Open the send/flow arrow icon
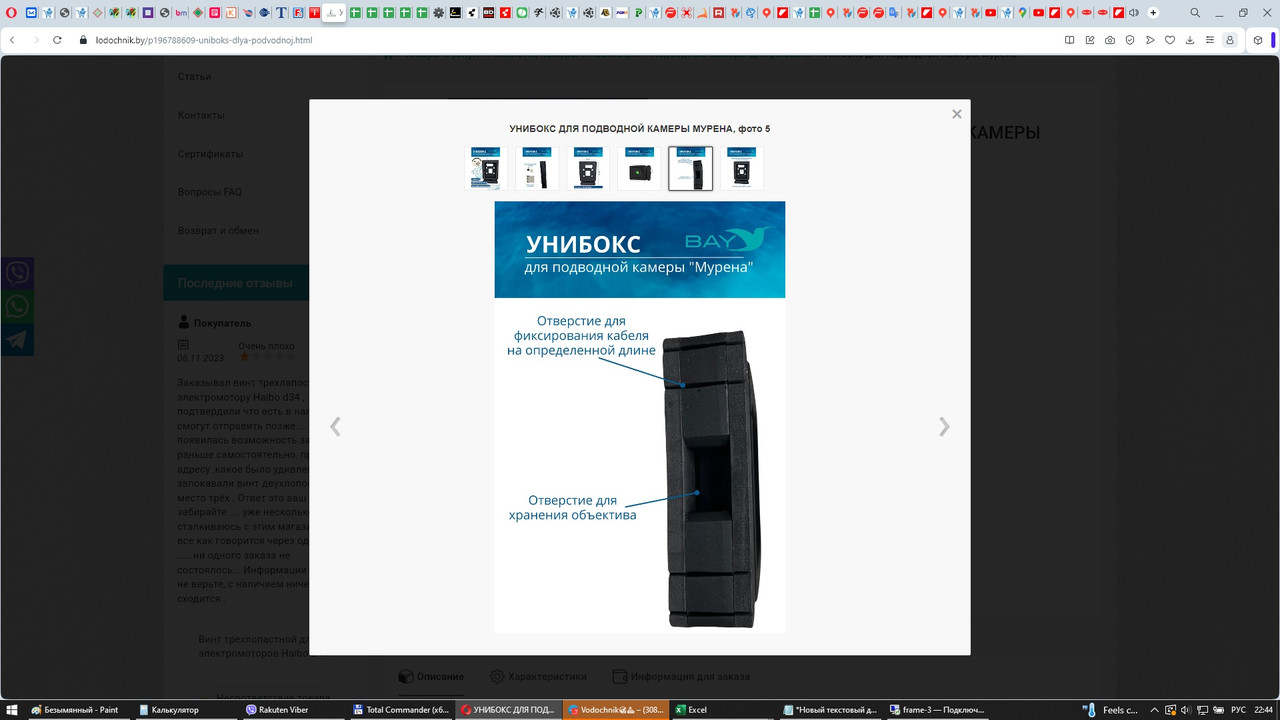 [x=1150, y=40]
